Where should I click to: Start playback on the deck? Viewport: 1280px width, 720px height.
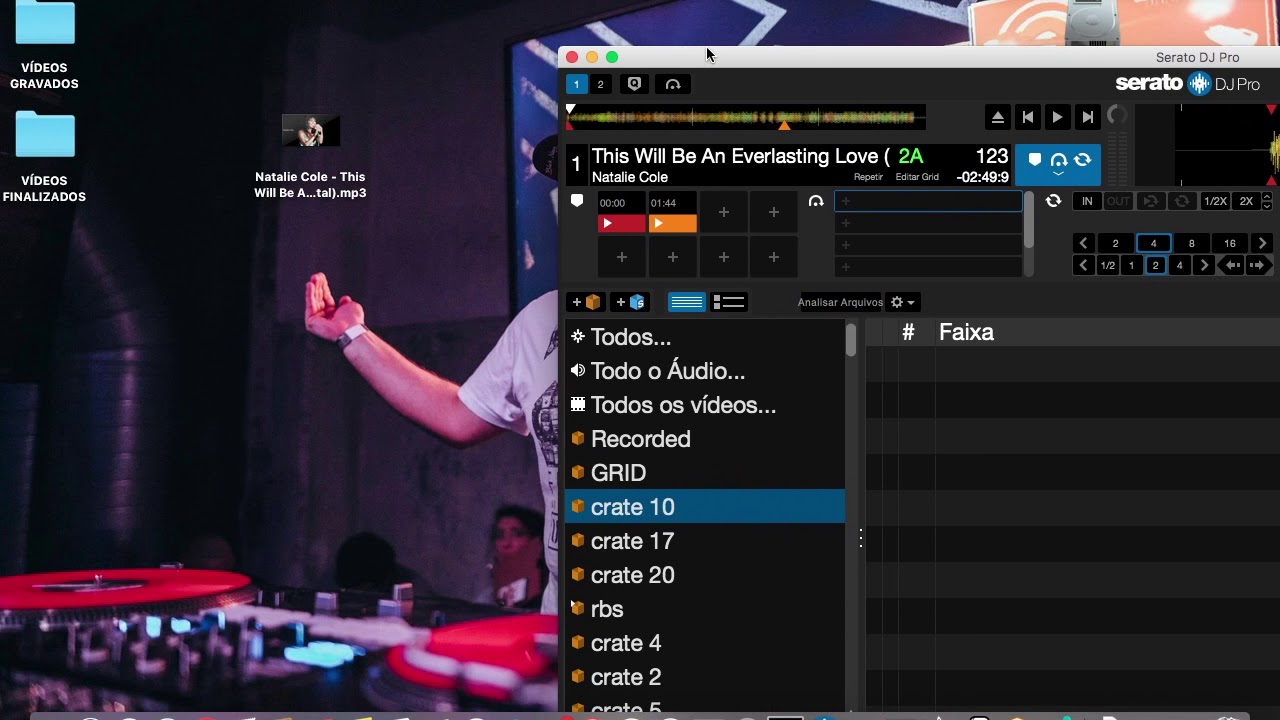tap(1057, 117)
